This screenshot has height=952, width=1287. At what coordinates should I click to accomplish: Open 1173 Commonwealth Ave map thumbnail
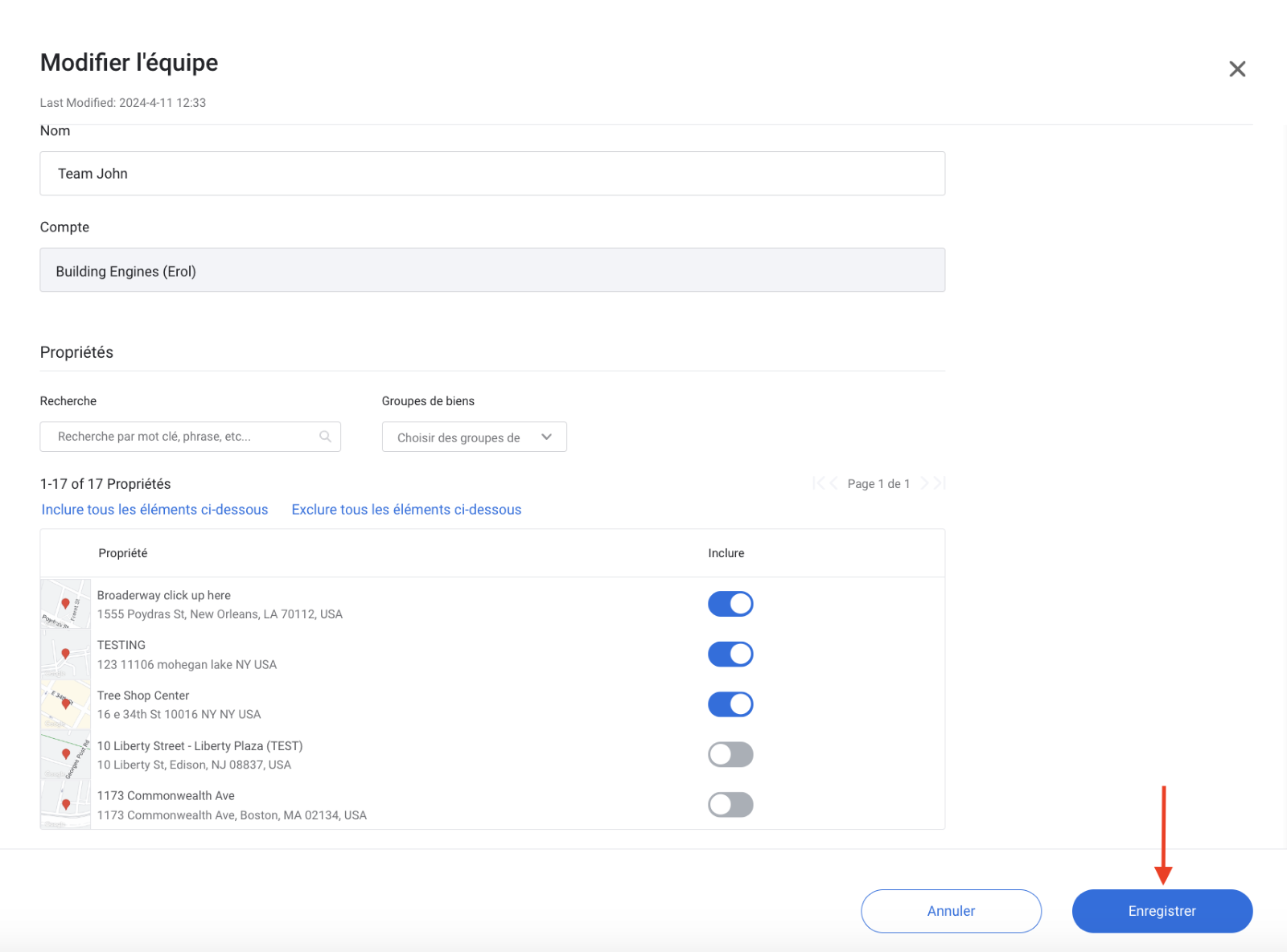click(65, 805)
